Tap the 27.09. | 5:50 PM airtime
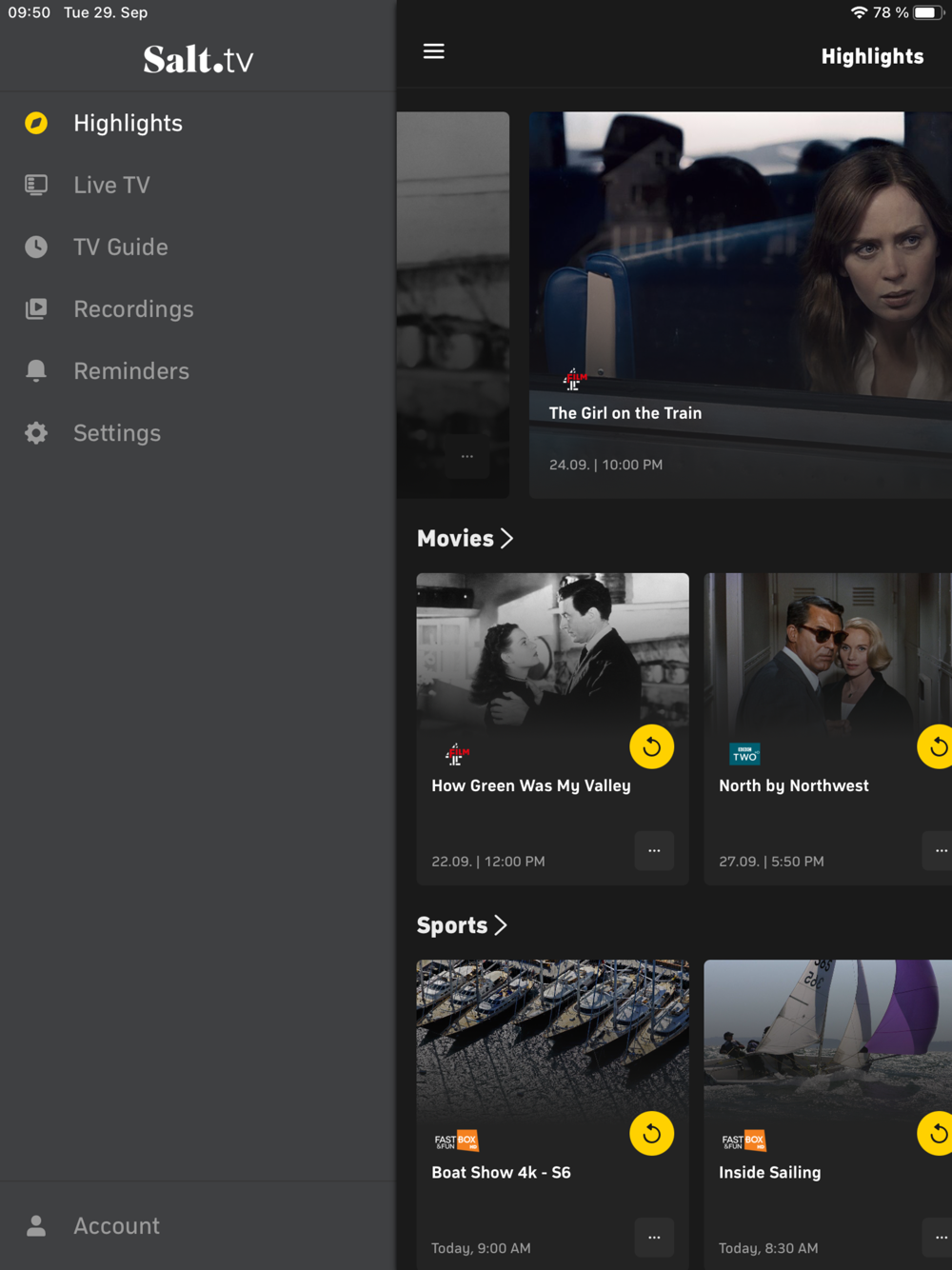This screenshot has height=1270, width=952. (x=772, y=861)
